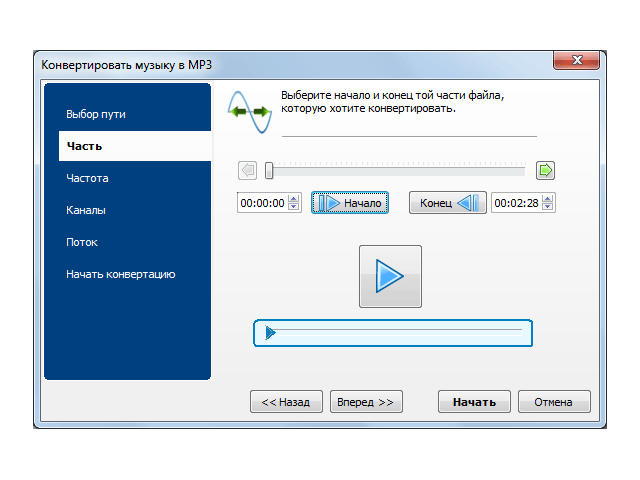Click into the end time field 00:02:28
The image size is (640, 480).
[x=517, y=203]
